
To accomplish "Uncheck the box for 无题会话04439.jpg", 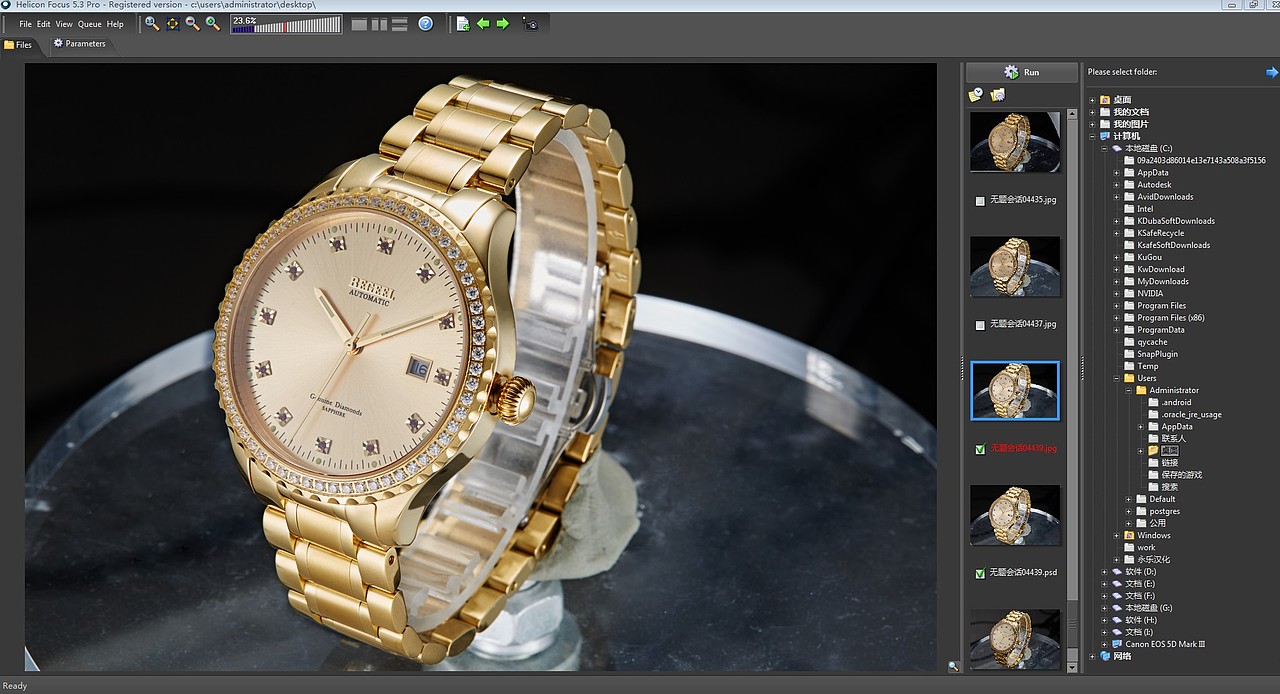I will pyautogui.click(x=980, y=449).
